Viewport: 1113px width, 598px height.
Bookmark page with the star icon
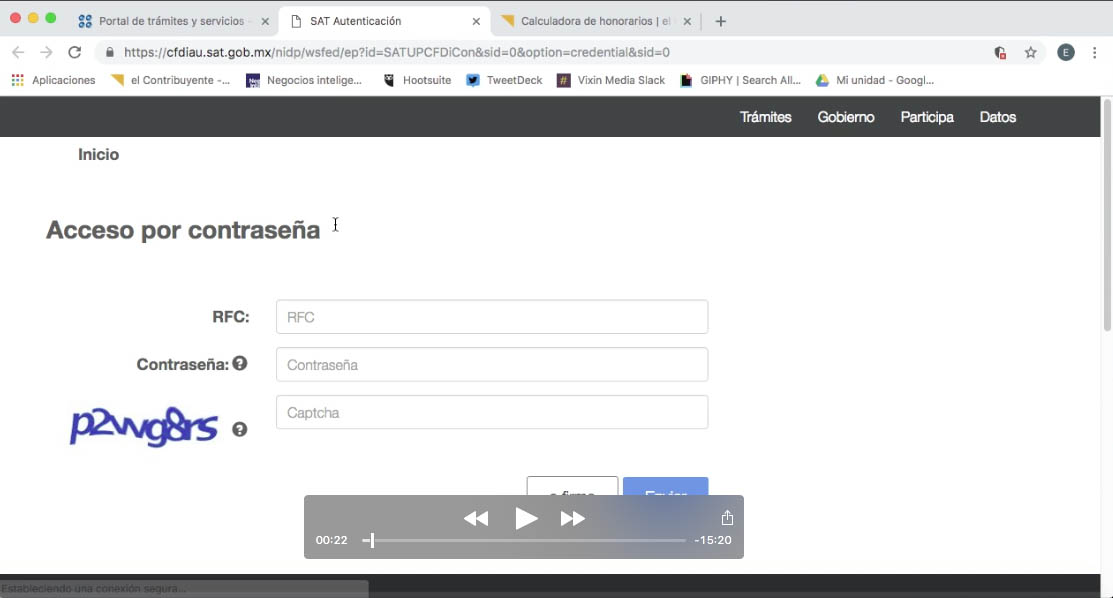(1030, 53)
